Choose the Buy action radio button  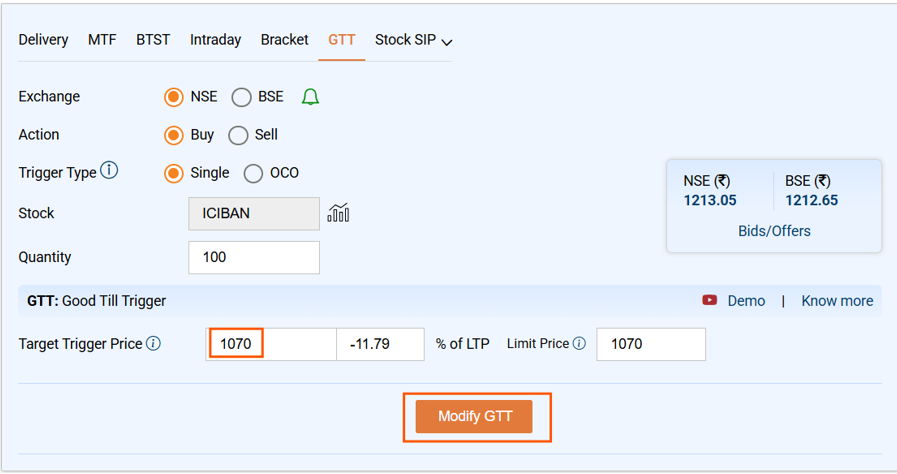click(x=174, y=135)
